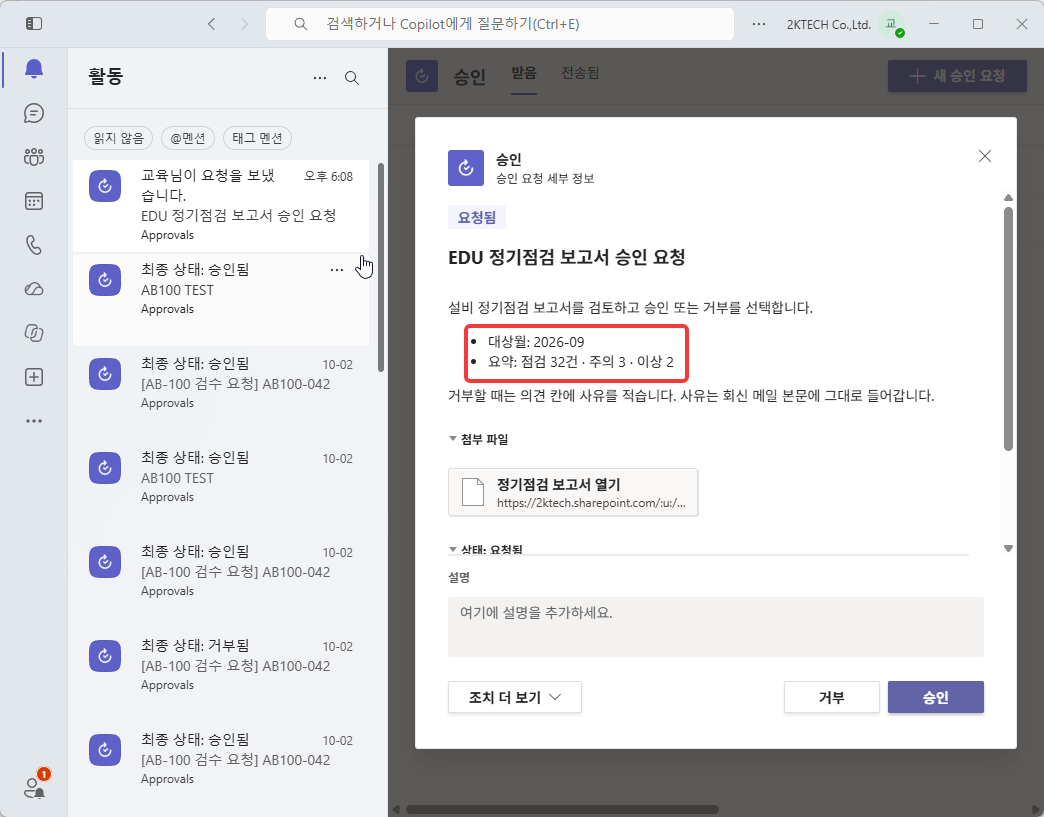This screenshot has height=817, width=1044.
Task: Click the 거부 button
Action: [832, 697]
